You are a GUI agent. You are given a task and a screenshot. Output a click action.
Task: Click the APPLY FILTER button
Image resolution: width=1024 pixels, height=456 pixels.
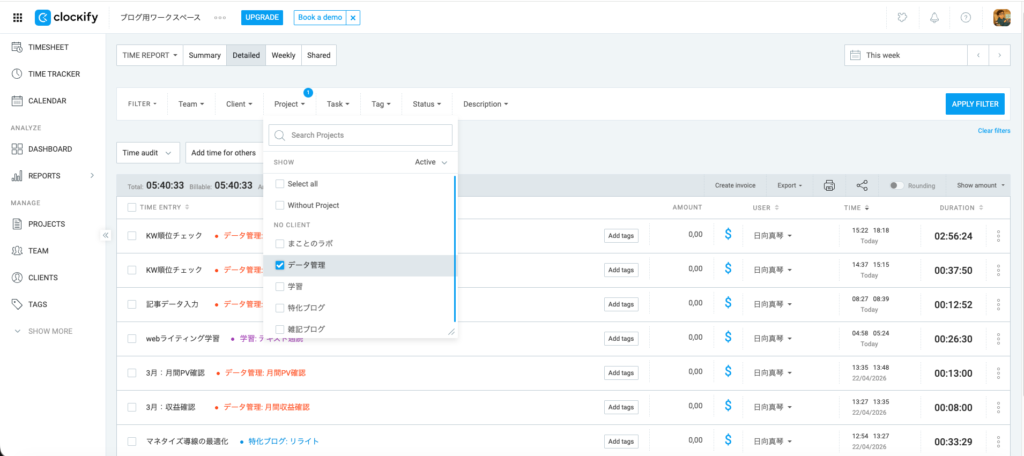(974, 104)
